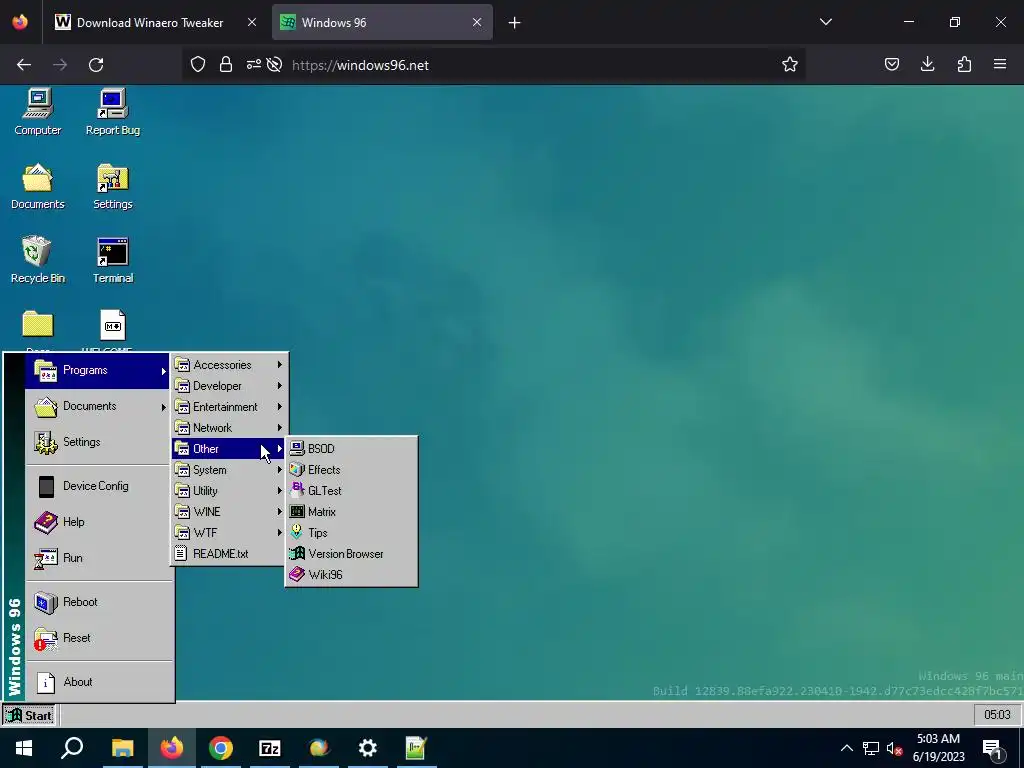
Task: Expand the Developer submenu
Action: pos(229,386)
